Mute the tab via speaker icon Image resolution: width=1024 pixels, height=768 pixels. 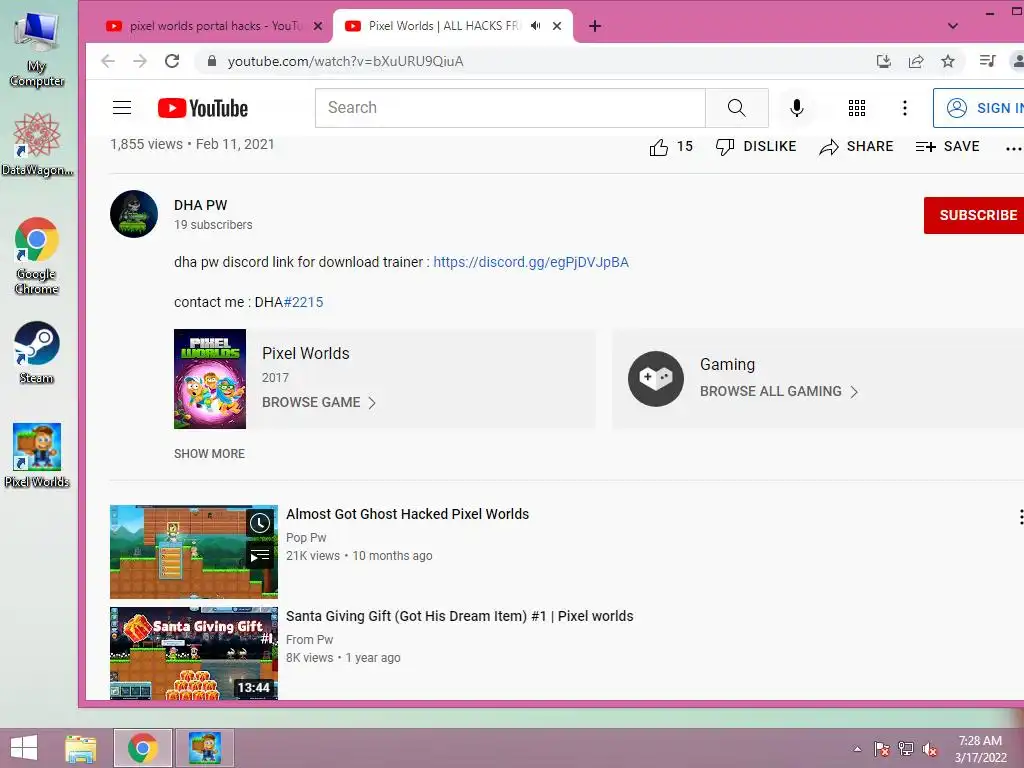click(536, 26)
